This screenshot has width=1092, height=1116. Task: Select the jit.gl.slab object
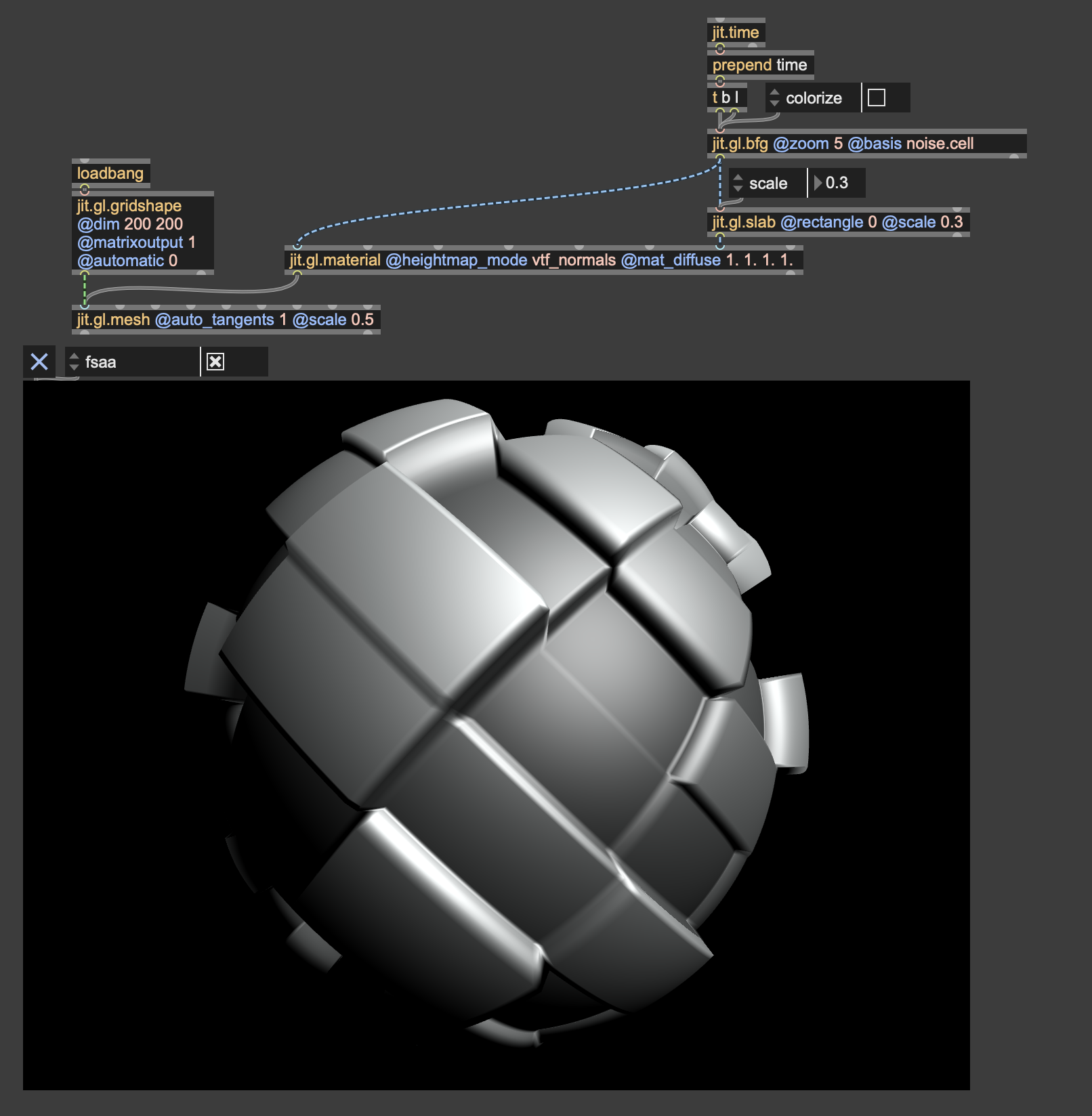[837, 222]
